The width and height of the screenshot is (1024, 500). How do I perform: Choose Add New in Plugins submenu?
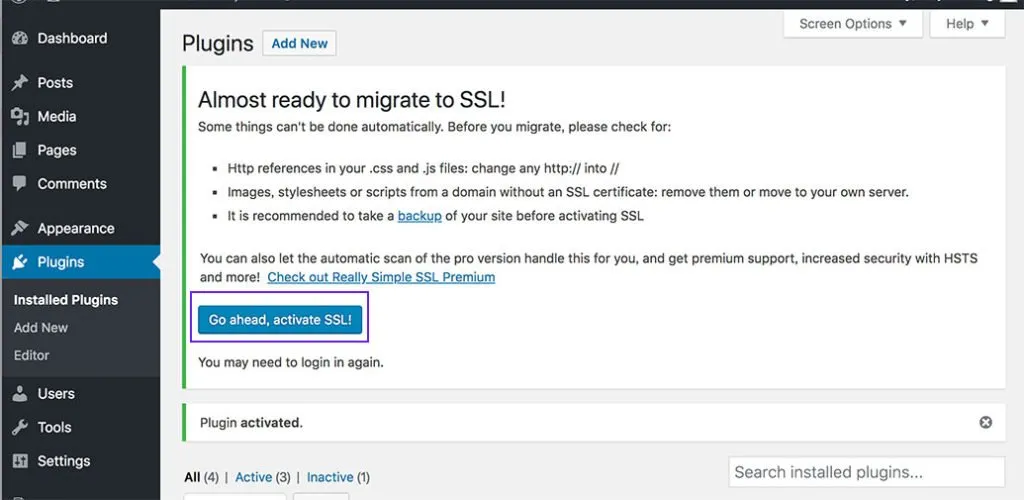[40, 328]
